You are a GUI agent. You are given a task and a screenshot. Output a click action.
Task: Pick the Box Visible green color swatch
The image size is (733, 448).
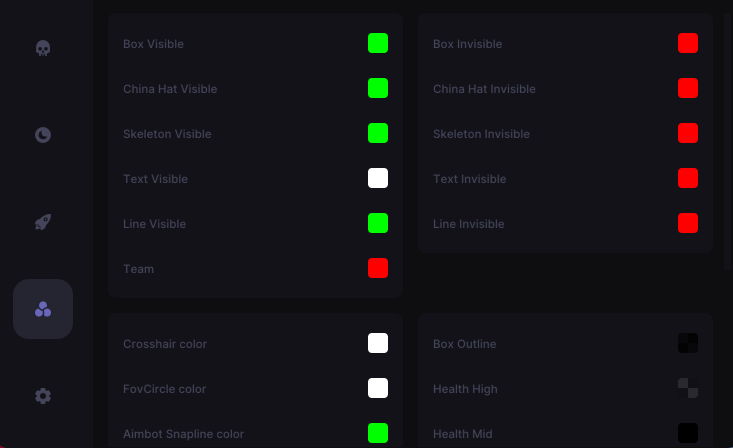[x=378, y=43]
